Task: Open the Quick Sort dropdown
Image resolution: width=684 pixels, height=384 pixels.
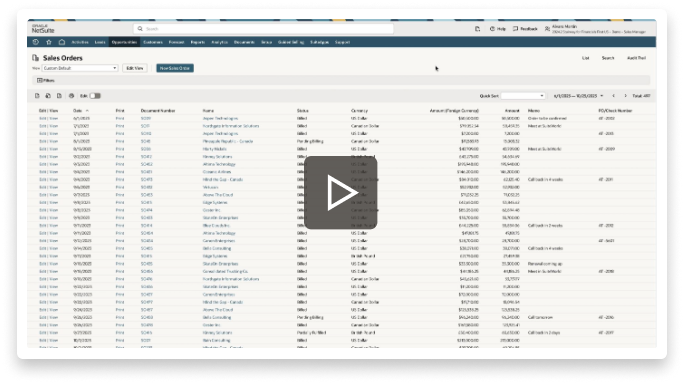Action: click(x=523, y=96)
